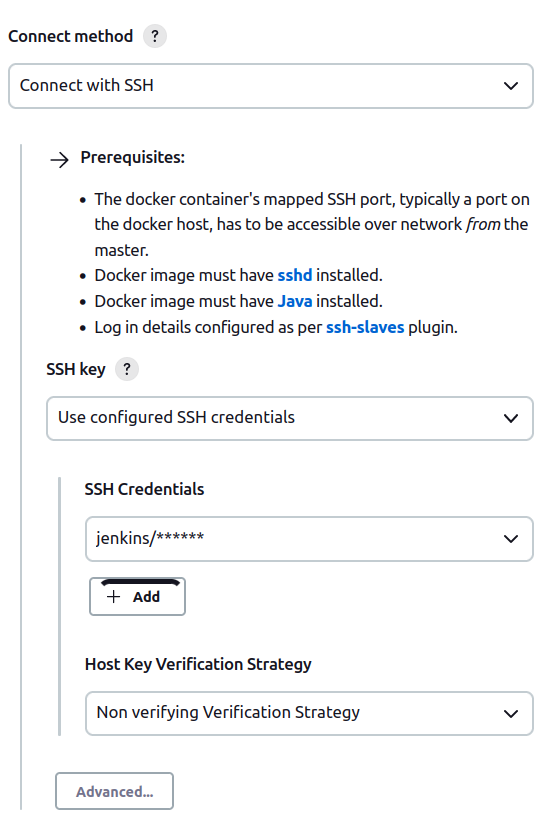This screenshot has width=547, height=831.
Task: Click the Advanced... button
Action: 114,791
